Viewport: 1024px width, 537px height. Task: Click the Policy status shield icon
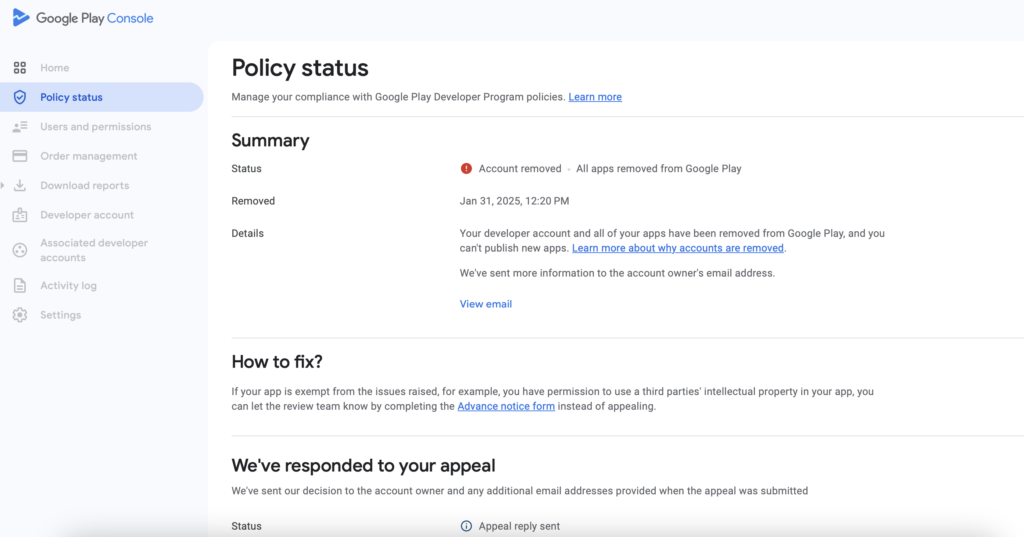click(20, 97)
